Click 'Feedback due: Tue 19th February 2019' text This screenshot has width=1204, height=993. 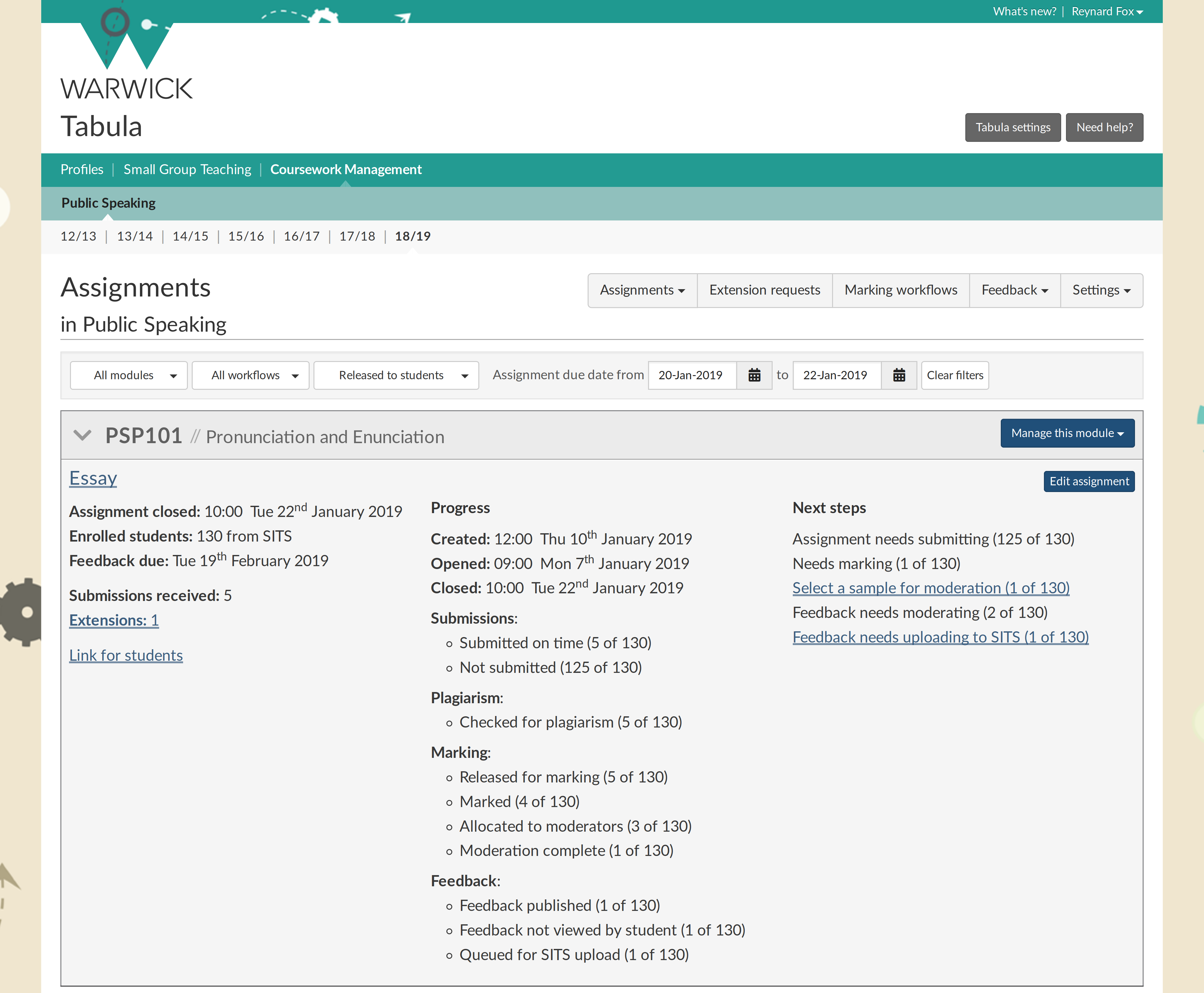click(199, 560)
